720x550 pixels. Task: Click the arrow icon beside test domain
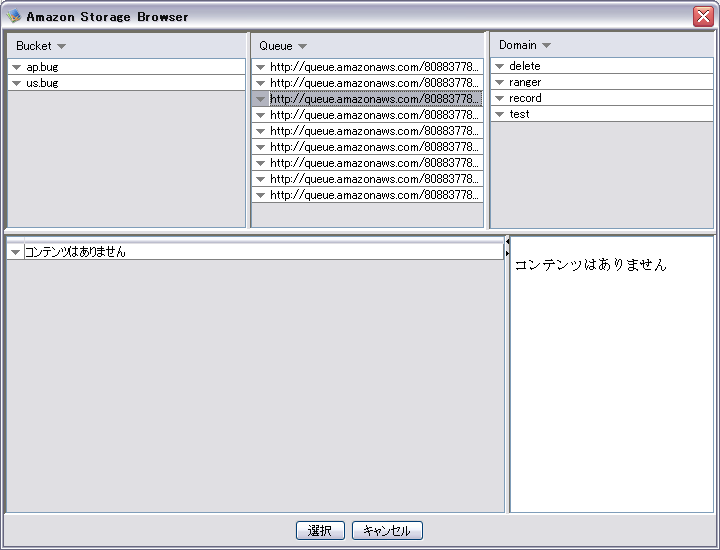tap(499, 114)
